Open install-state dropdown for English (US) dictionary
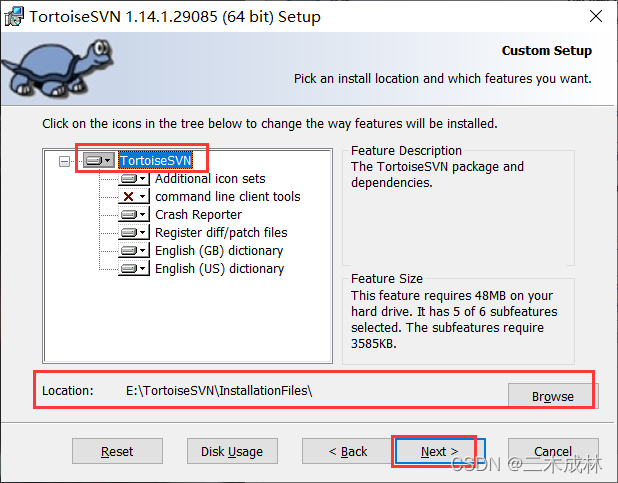The image size is (618, 483). point(134,269)
